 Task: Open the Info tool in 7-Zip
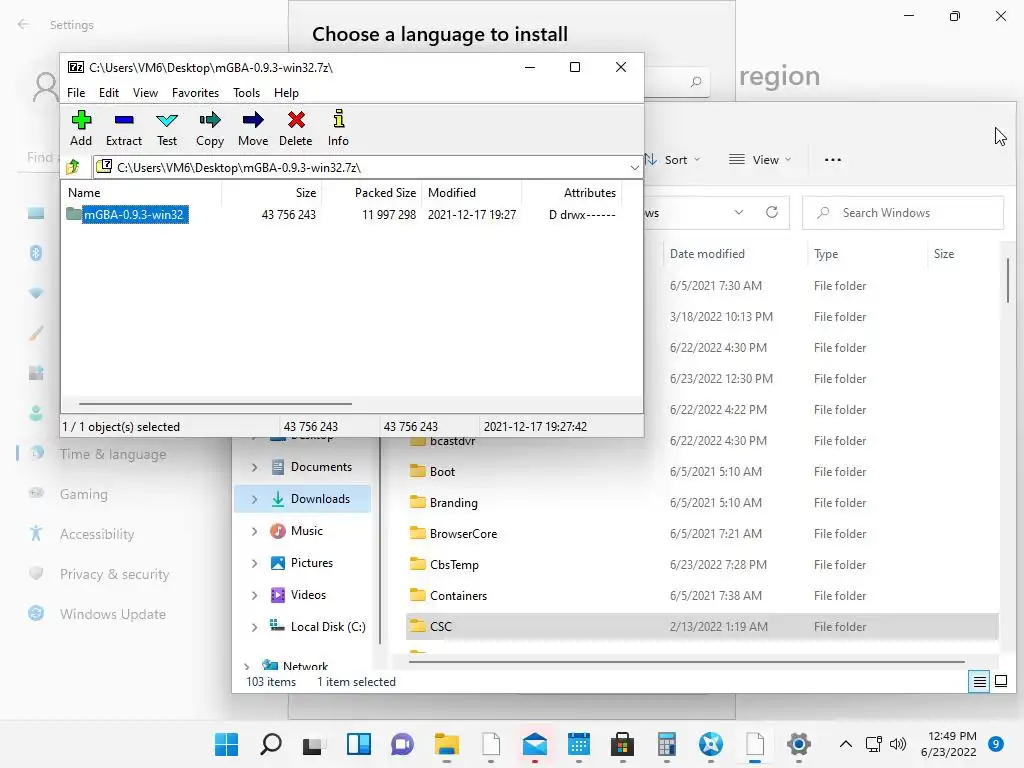(338, 128)
